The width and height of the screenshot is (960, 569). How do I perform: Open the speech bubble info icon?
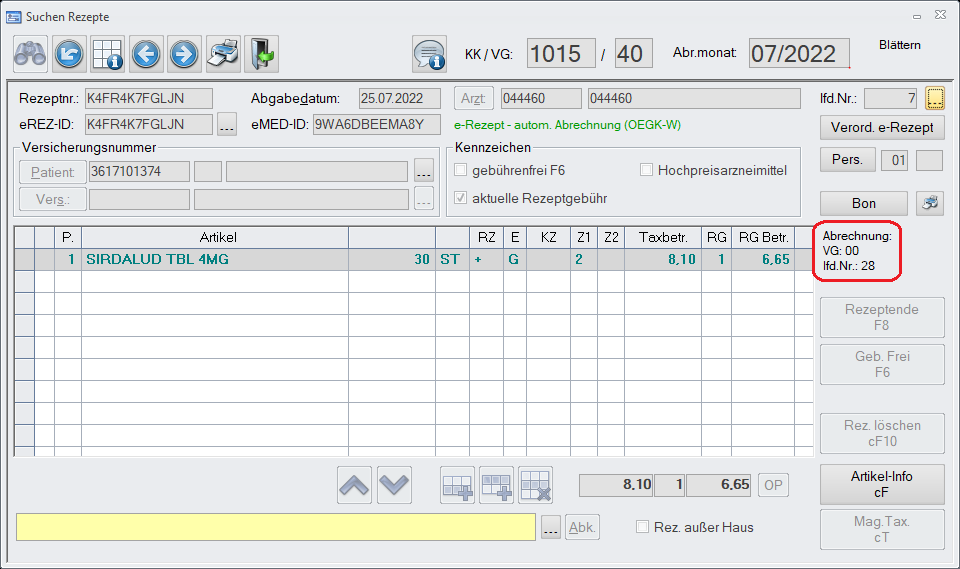point(429,54)
